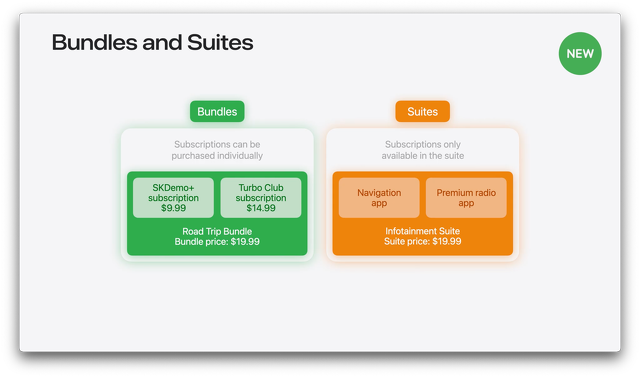Screen dimensions: 640x377
Task: Select the orange Suites label
Action: [422, 111]
